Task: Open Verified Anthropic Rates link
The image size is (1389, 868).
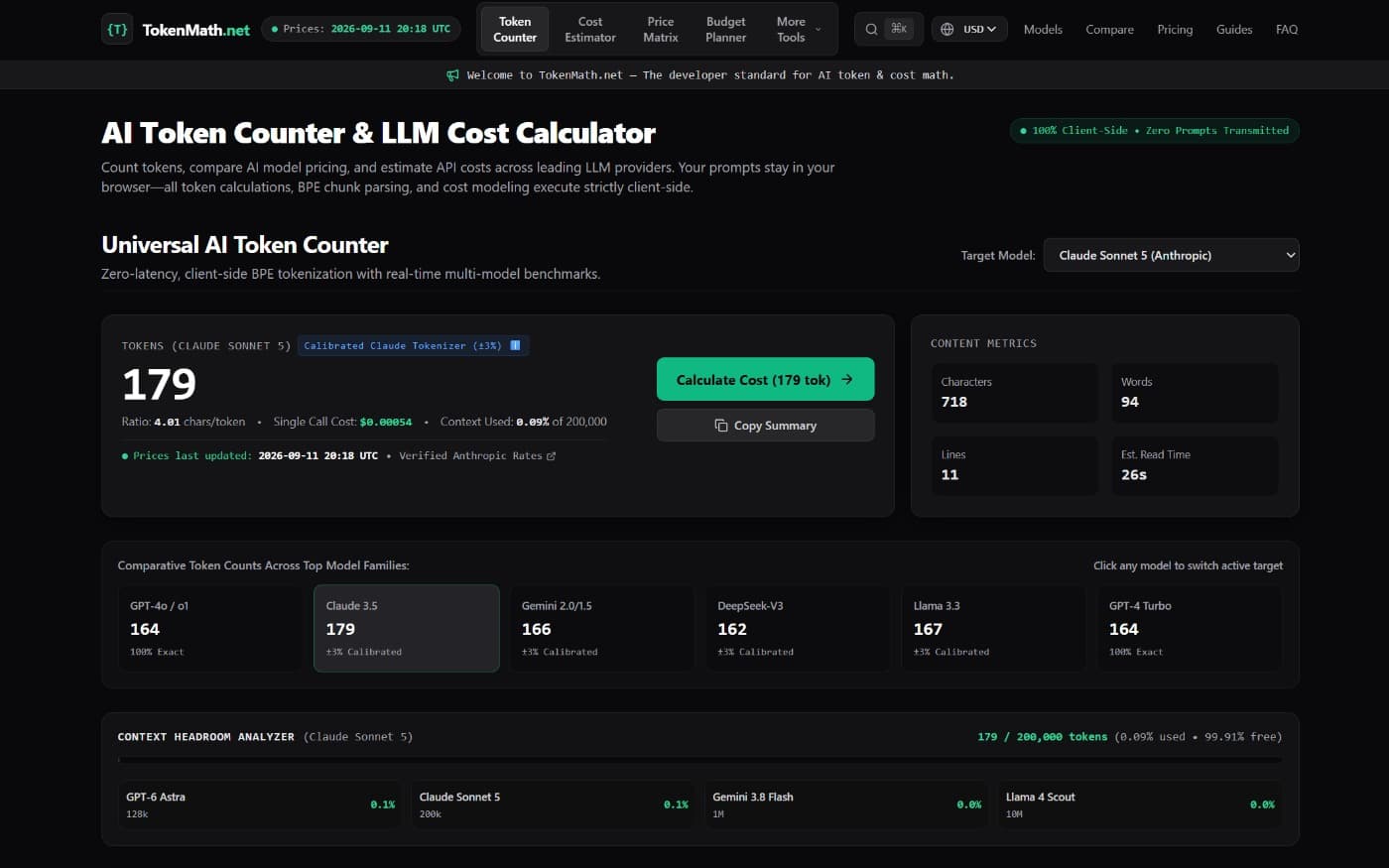Action: [477, 456]
